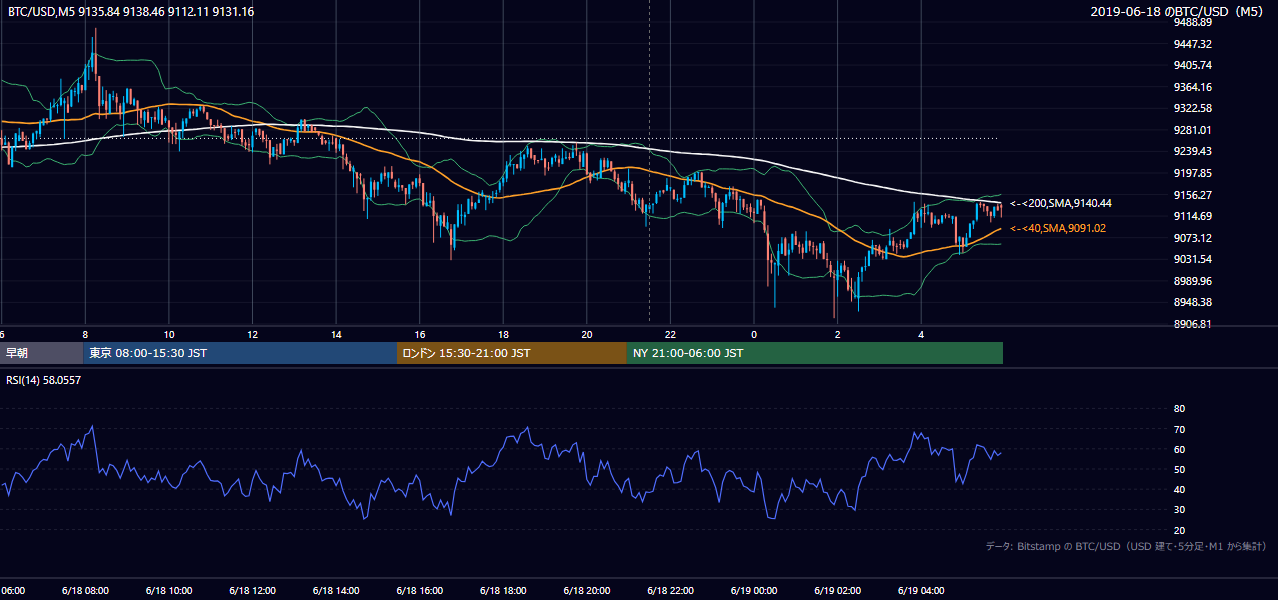Click the 6/18 08:00 time axis label
Viewport: 1278px width, 600px height.
[x=84, y=590]
